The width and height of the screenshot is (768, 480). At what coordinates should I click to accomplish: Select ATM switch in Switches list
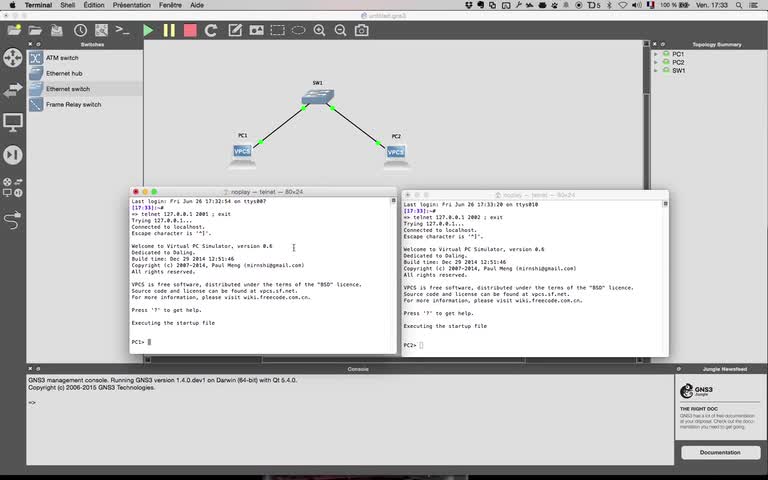[85, 58]
